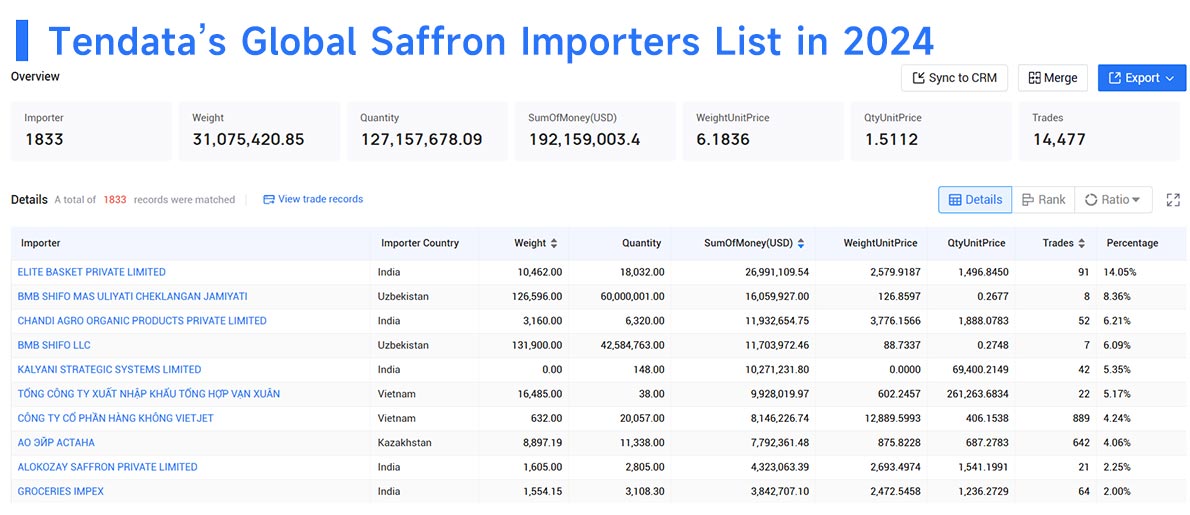Open GROCERIES IMPEX importer

(x=61, y=491)
